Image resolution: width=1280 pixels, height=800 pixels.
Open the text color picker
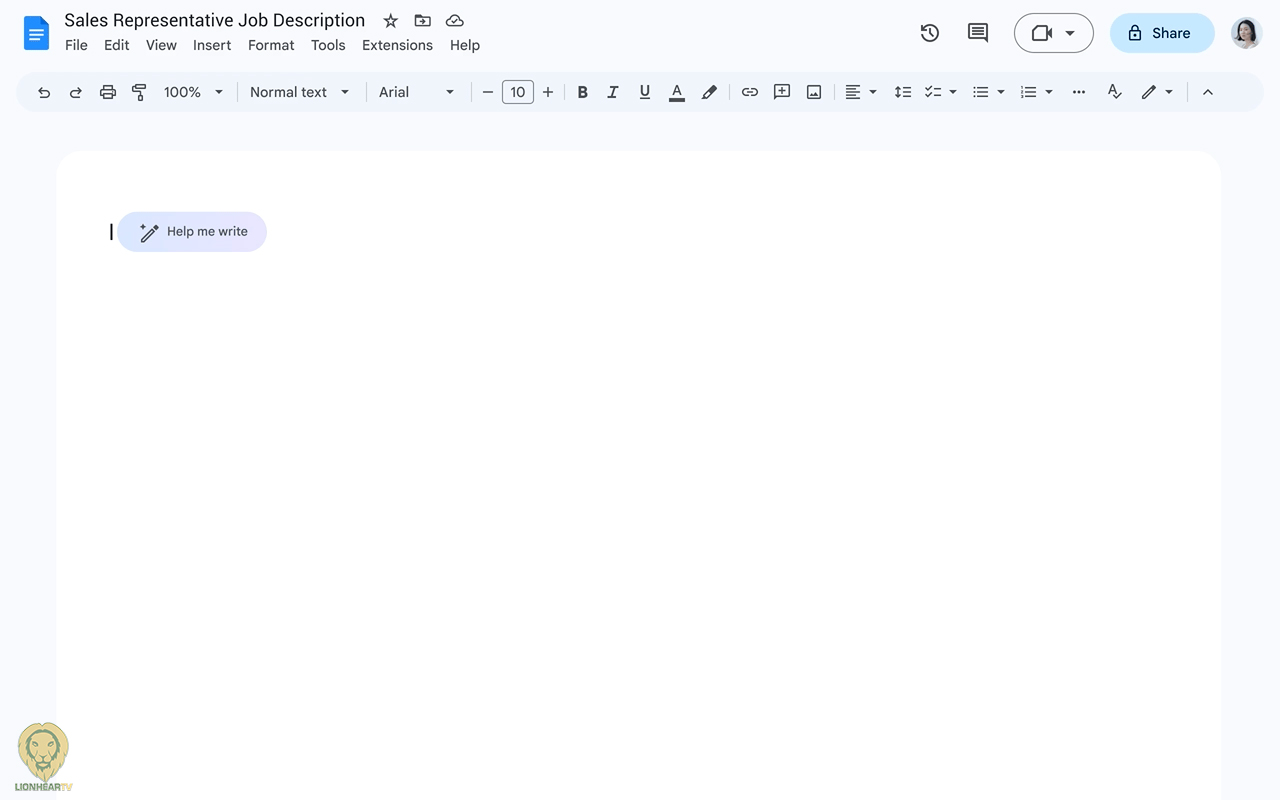(677, 92)
